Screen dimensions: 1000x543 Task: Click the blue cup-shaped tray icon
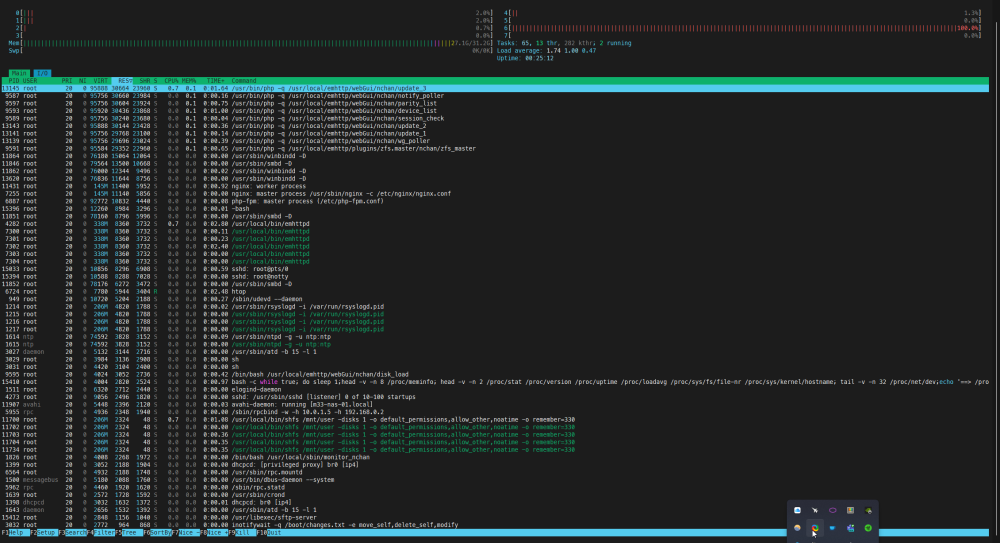coord(832,528)
